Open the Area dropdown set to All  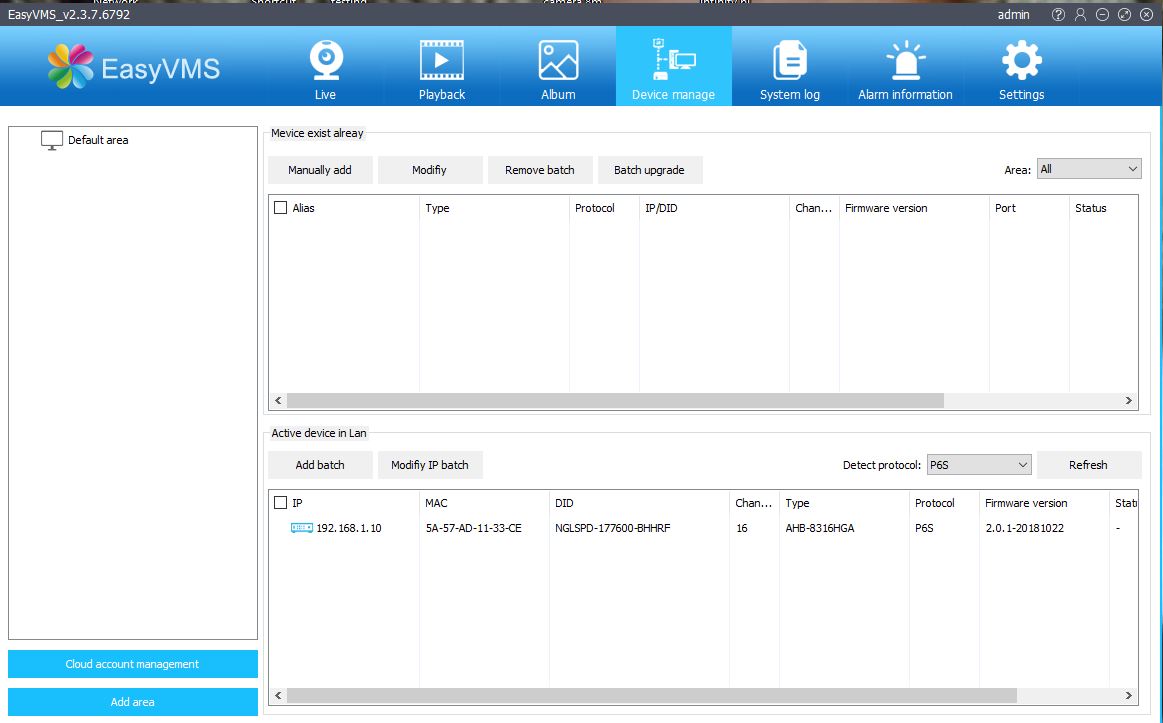click(1088, 169)
